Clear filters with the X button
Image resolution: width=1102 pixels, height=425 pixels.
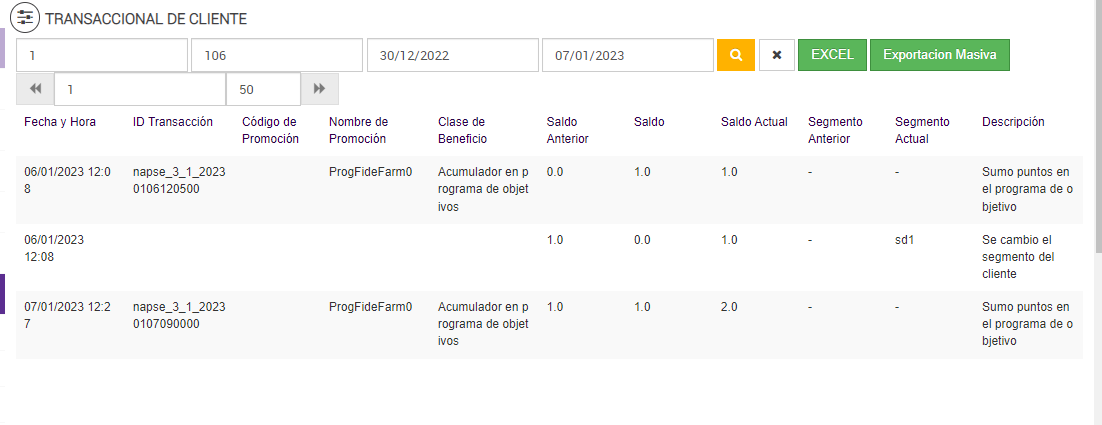point(776,55)
